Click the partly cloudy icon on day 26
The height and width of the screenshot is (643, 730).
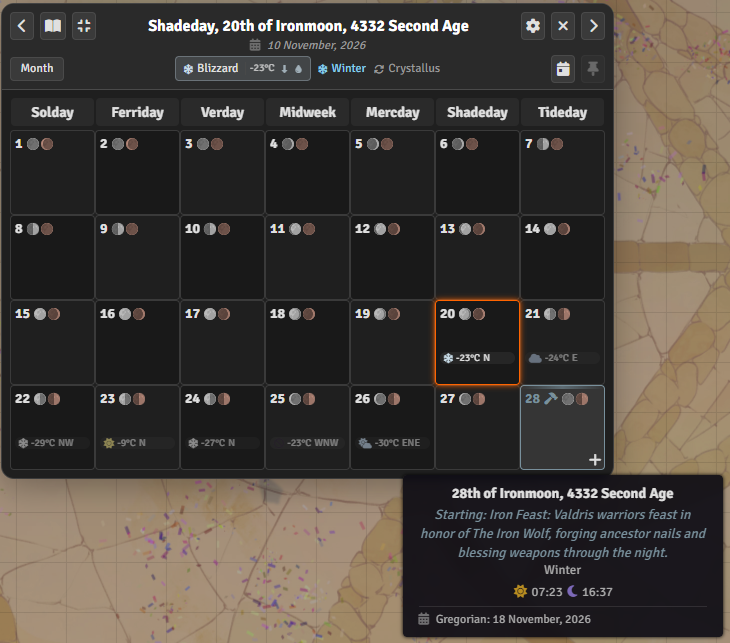pos(365,443)
